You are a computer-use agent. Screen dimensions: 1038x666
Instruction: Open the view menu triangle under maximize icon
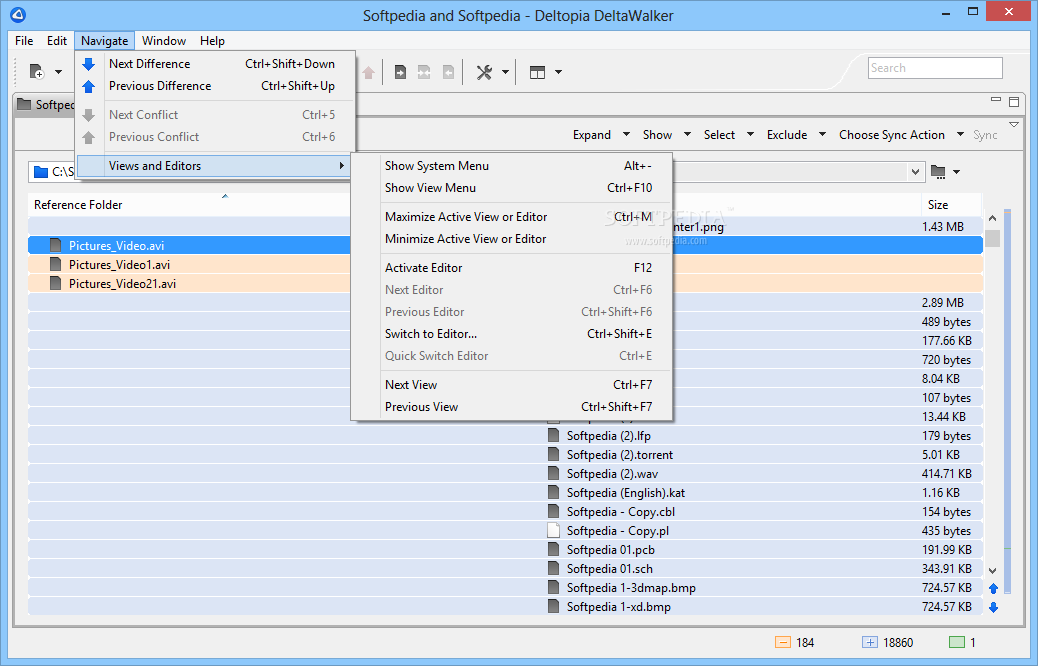[1014, 124]
